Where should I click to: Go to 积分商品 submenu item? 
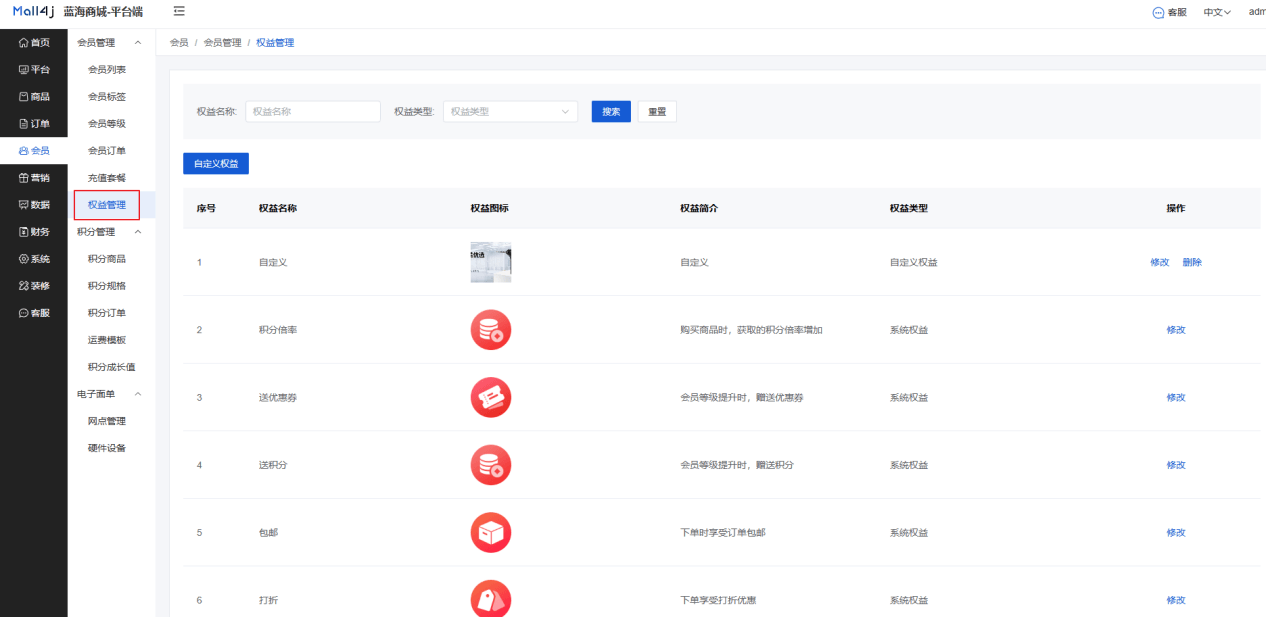click(107, 258)
